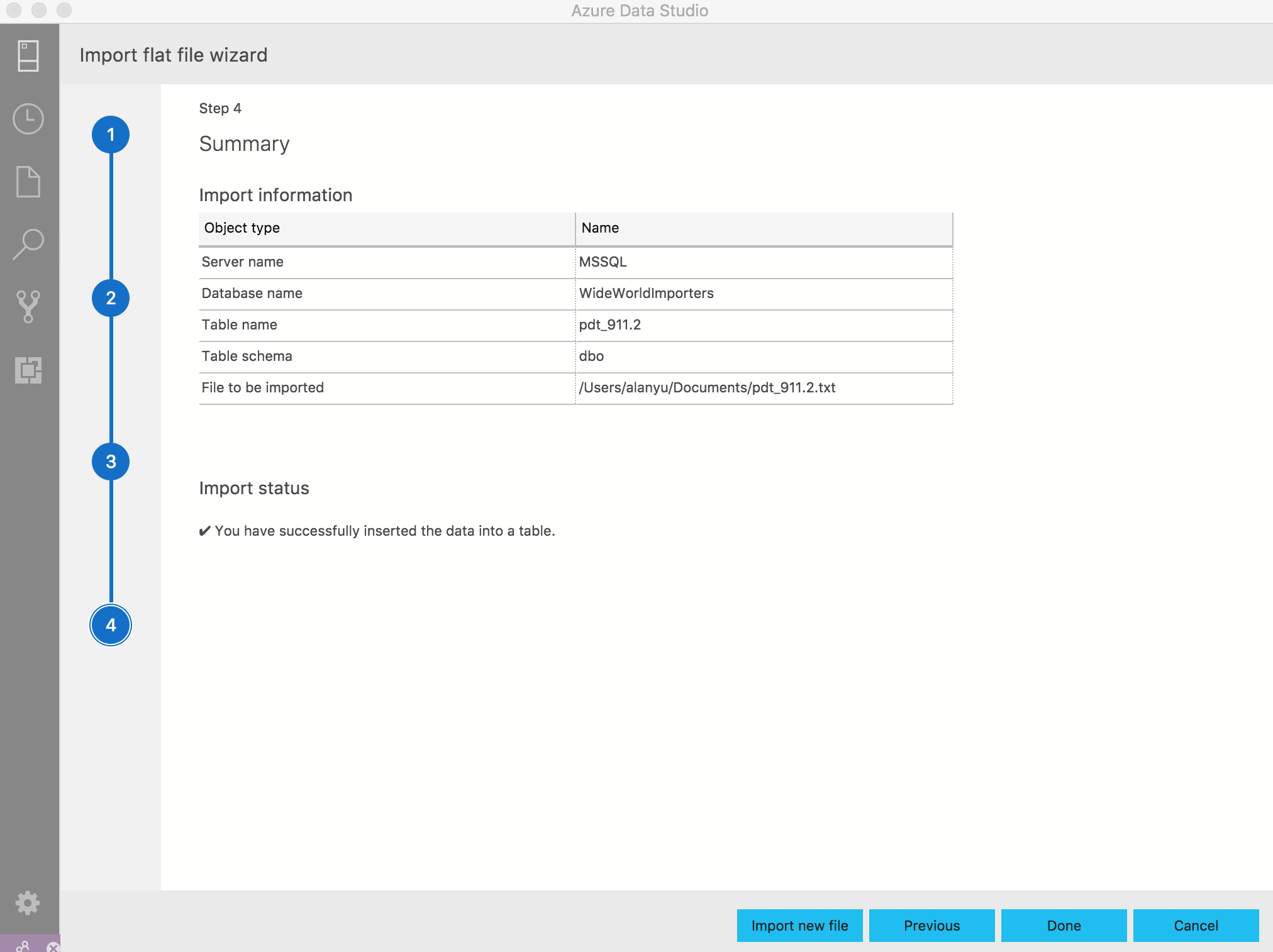This screenshot has width=1273, height=952.
Task: Click the Previous button to go back
Action: [x=930, y=924]
